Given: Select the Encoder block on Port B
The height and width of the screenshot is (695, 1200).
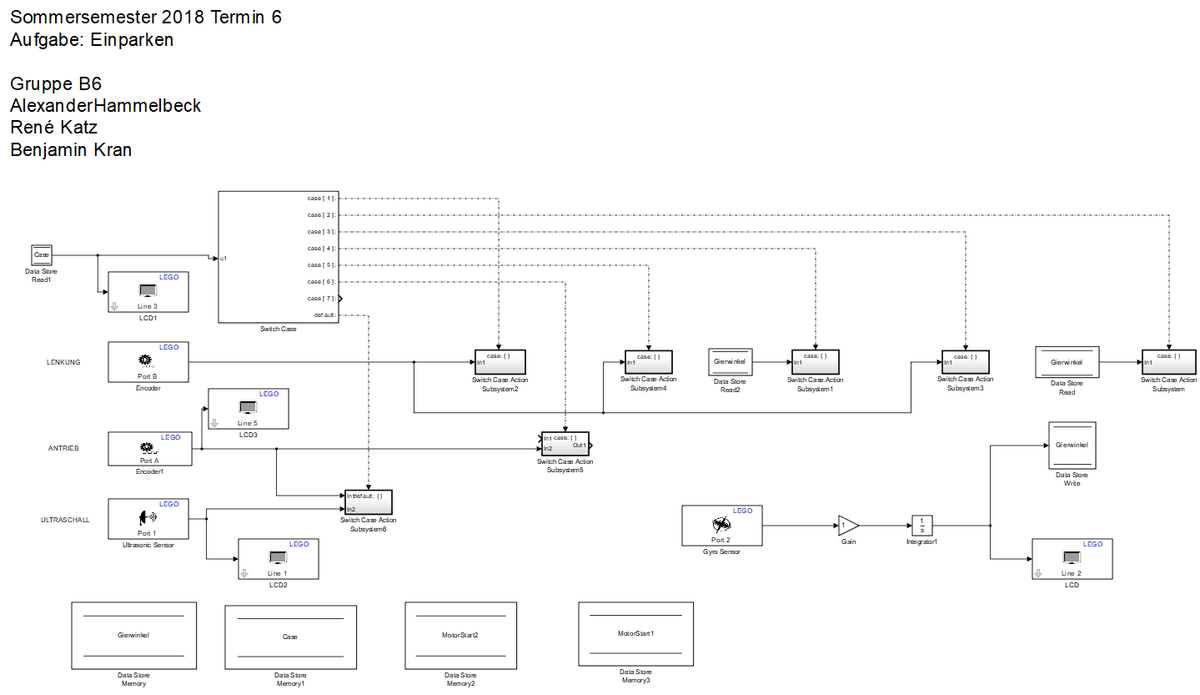Looking at the screenshot, I should 148,361.
